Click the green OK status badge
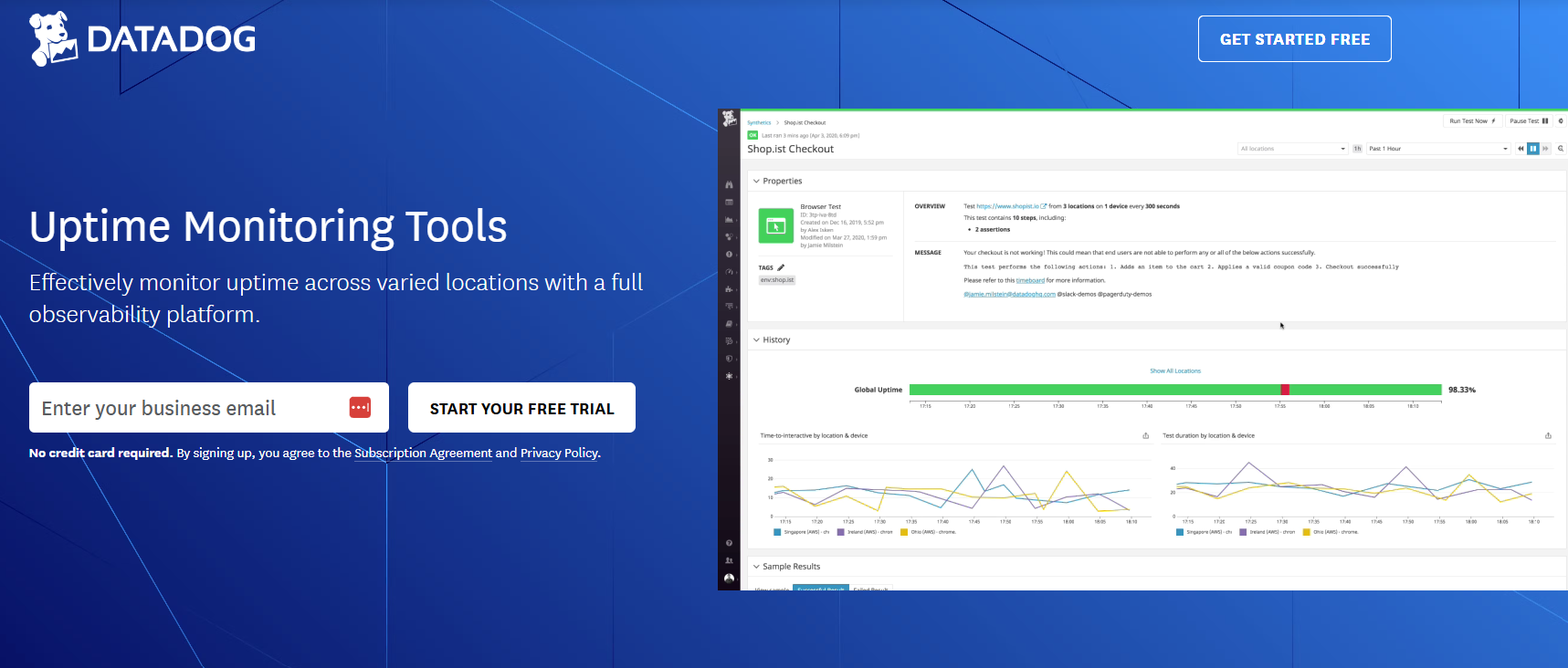1568x668 pixels. [752, 135]
